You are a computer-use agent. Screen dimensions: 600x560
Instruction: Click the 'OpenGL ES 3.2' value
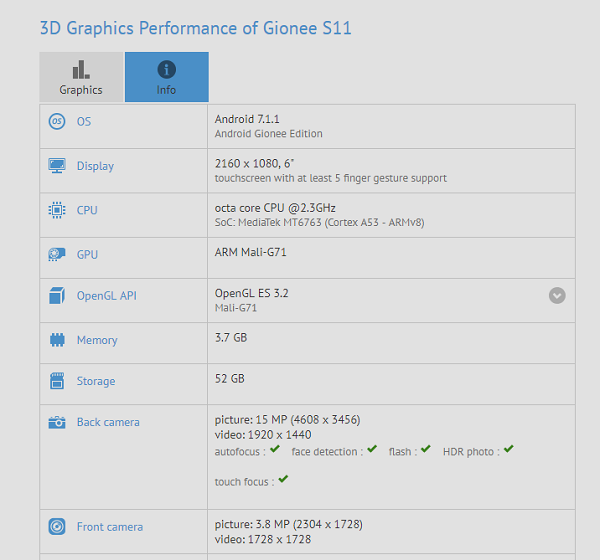click(x=251, y=293)
